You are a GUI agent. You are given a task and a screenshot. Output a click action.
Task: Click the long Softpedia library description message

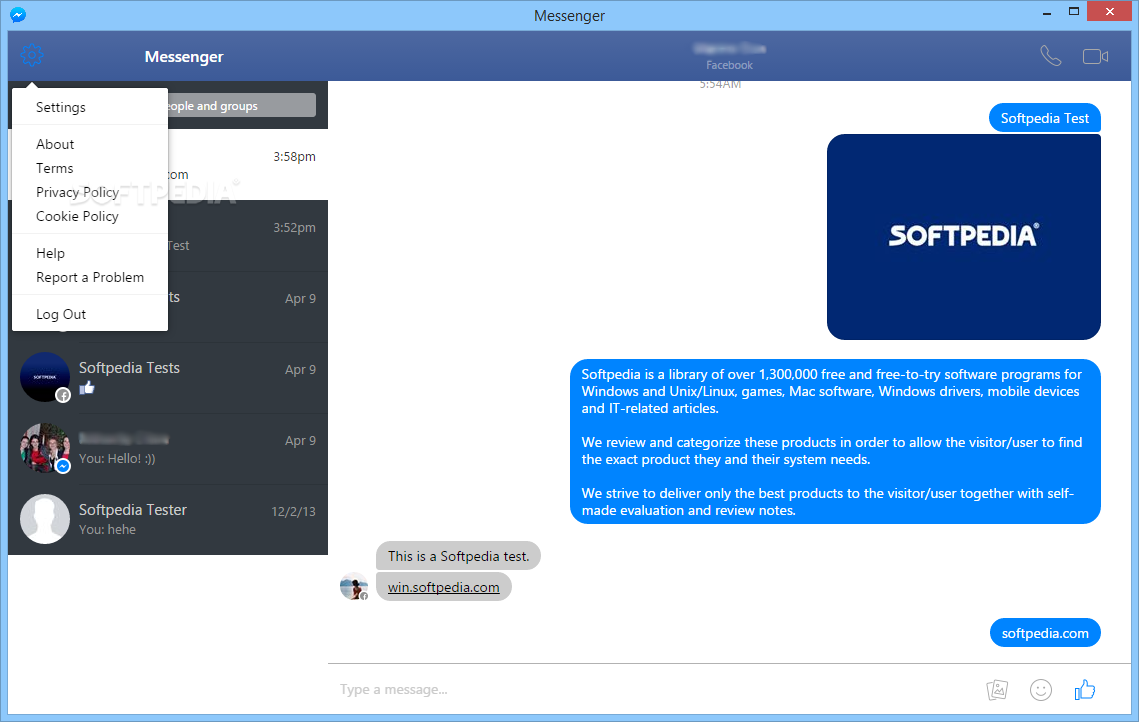(x=835, y=442)
